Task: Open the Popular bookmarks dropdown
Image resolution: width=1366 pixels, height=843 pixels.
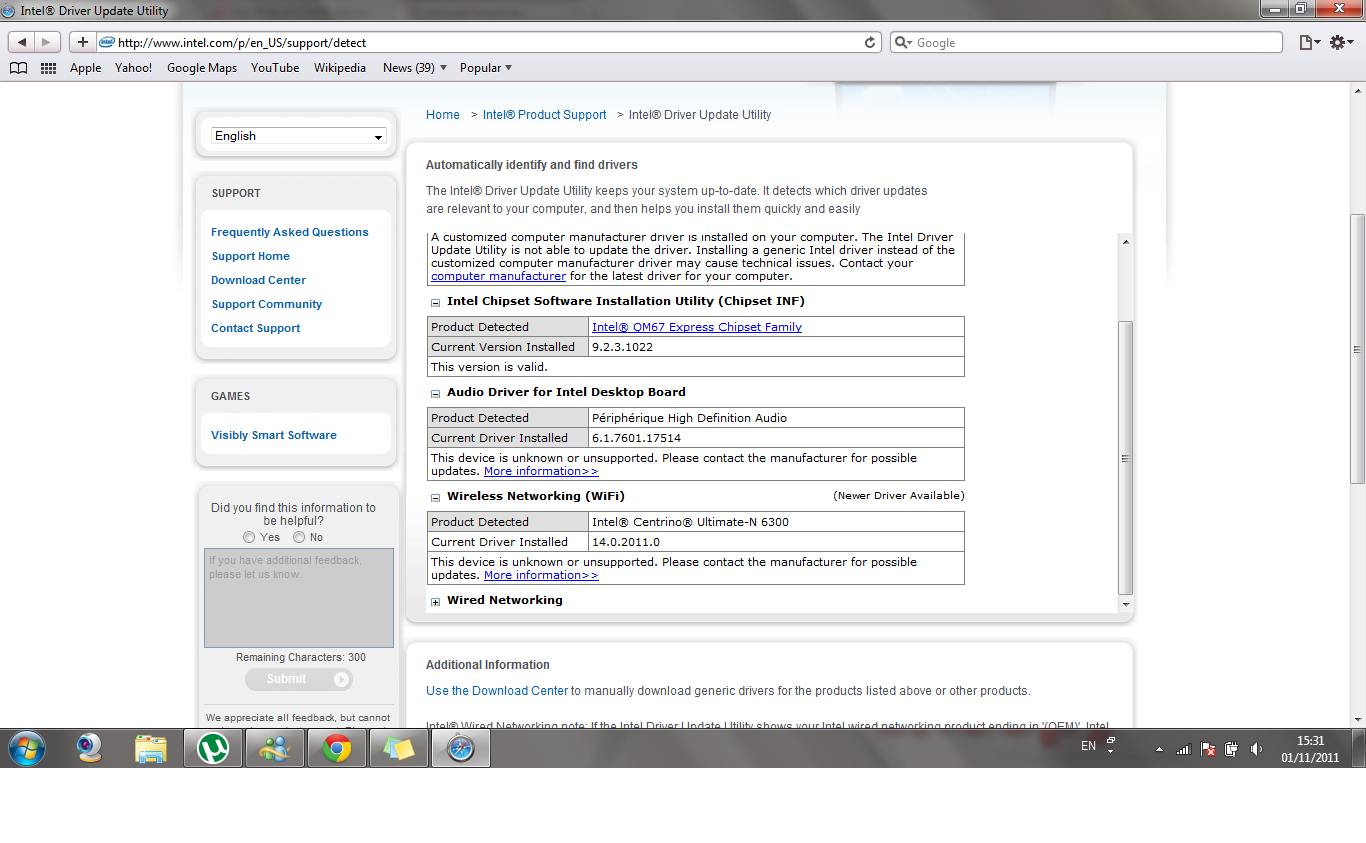Action: point(486,68)
